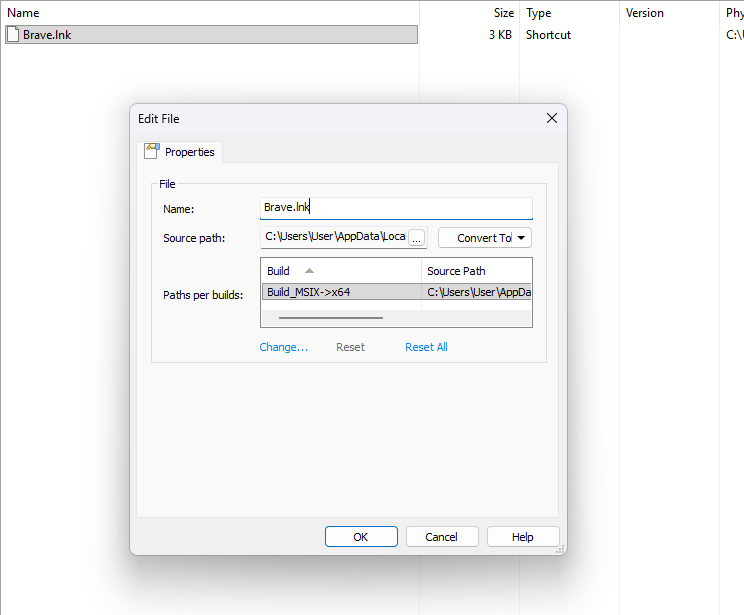Screen dimensions: 744x615
Task: Select Brave.lnk row in file list
Action: [x=212, y=35]
